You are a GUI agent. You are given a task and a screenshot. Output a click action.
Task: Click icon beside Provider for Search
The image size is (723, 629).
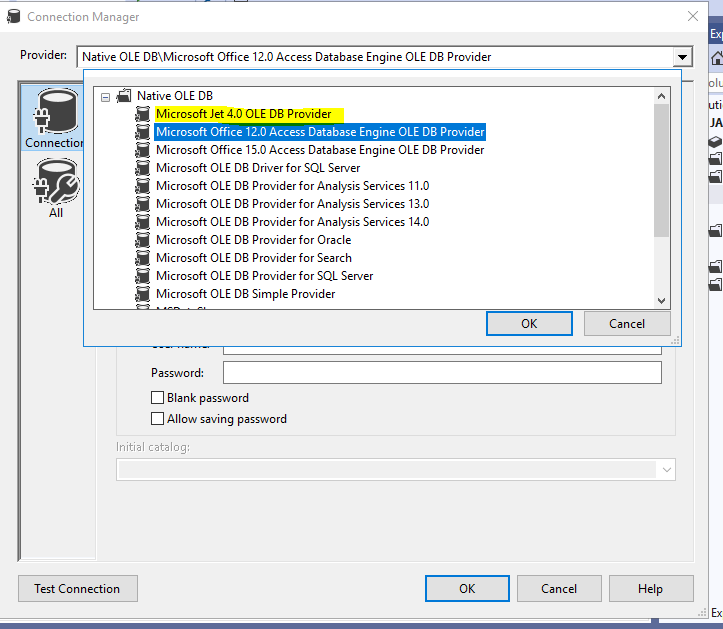pyautogui.click(x=142, y=258)
